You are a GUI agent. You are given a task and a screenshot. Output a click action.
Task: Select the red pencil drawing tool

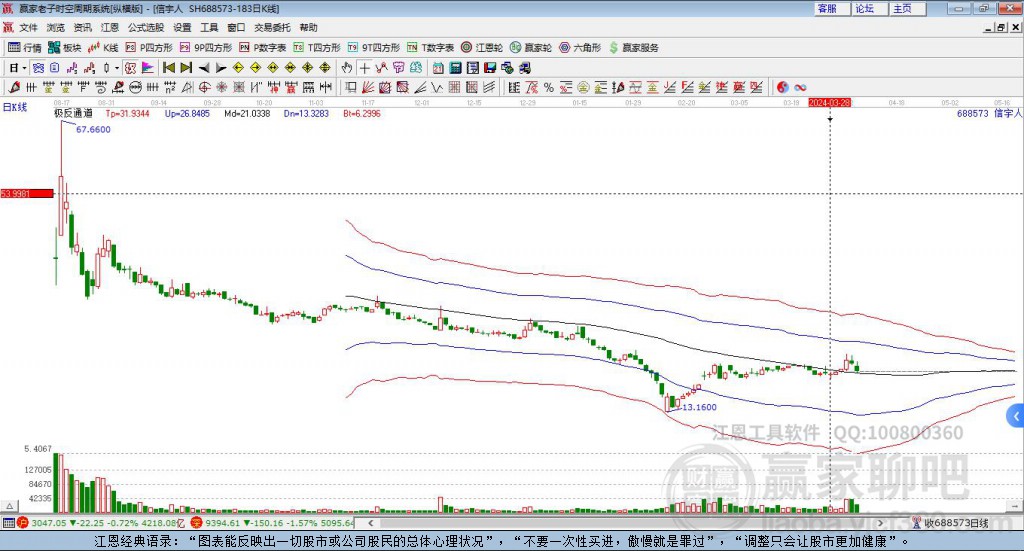[x=14, y=87]
